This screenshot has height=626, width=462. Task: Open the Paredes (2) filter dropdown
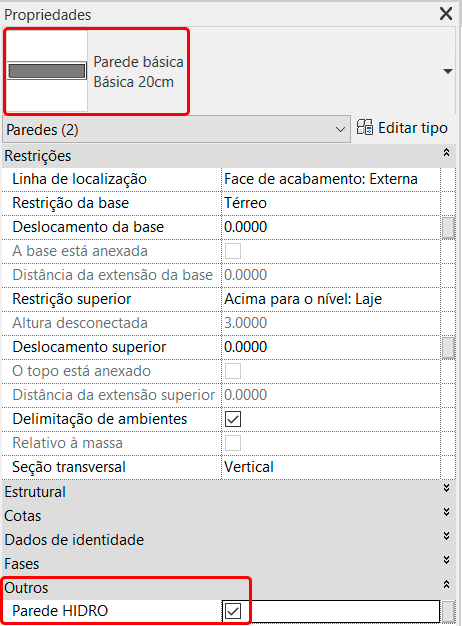[x=176, y=129]
